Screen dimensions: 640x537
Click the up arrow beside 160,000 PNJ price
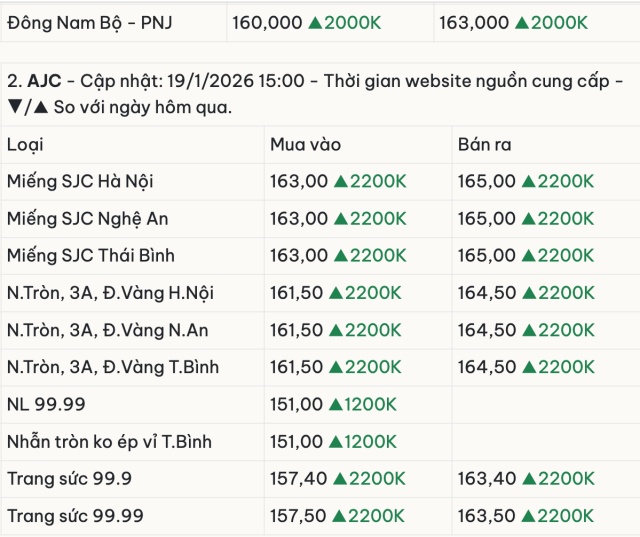point(315,22)
